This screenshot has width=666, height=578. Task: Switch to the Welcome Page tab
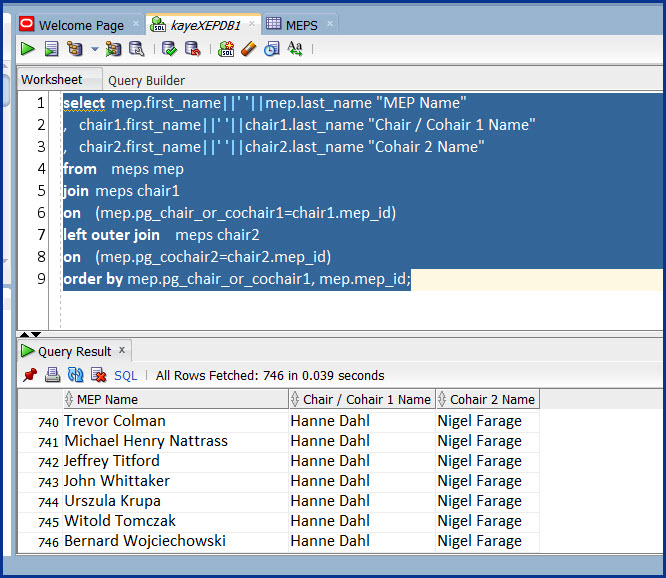(81, 25)
